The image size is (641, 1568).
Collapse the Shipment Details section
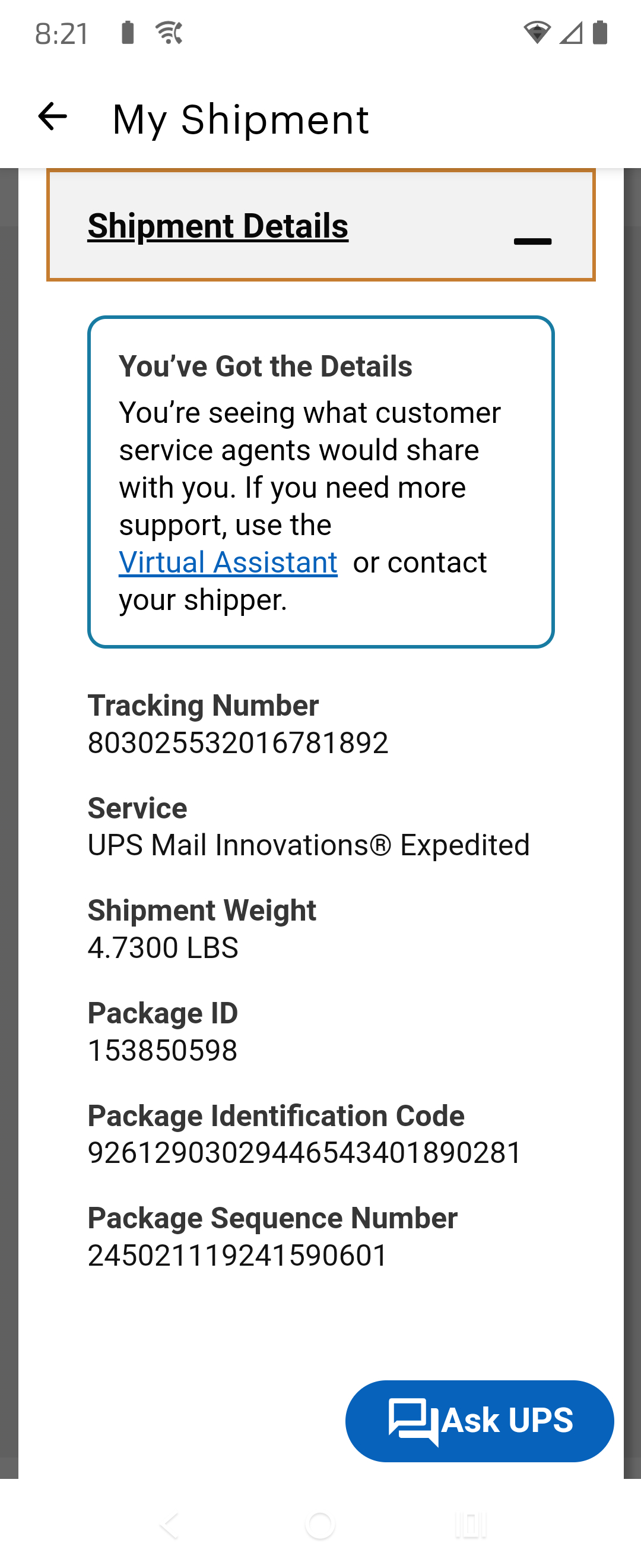point(218,226)
